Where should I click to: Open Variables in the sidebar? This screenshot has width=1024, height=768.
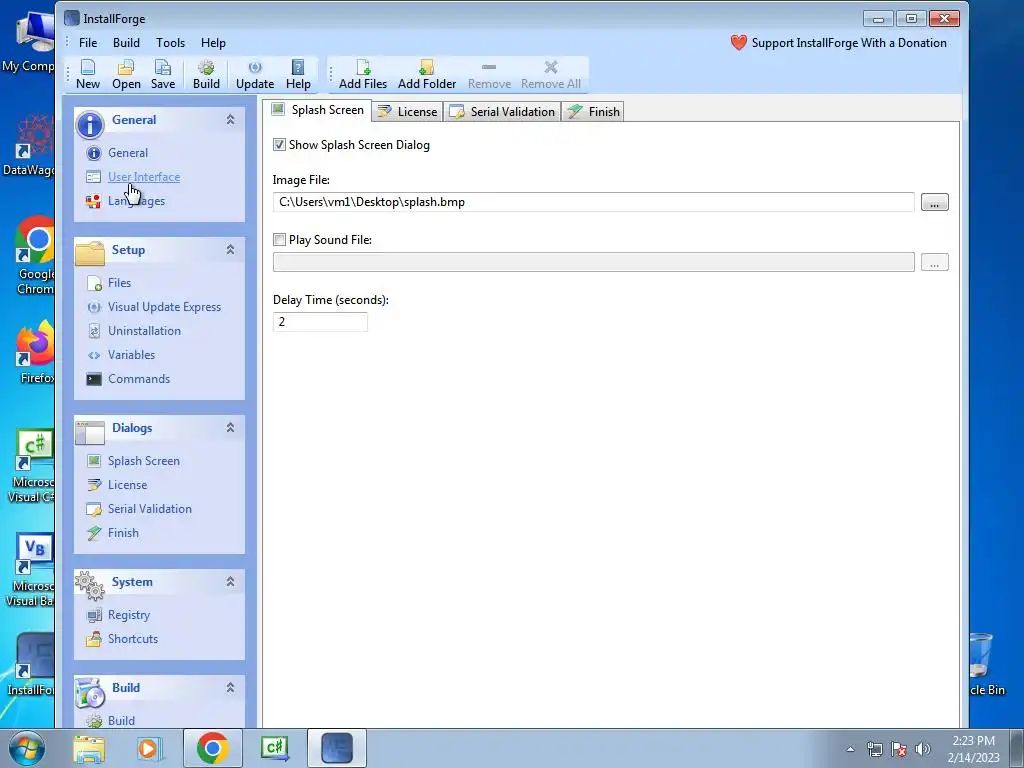pyautogui.click(x=131, y=355)
